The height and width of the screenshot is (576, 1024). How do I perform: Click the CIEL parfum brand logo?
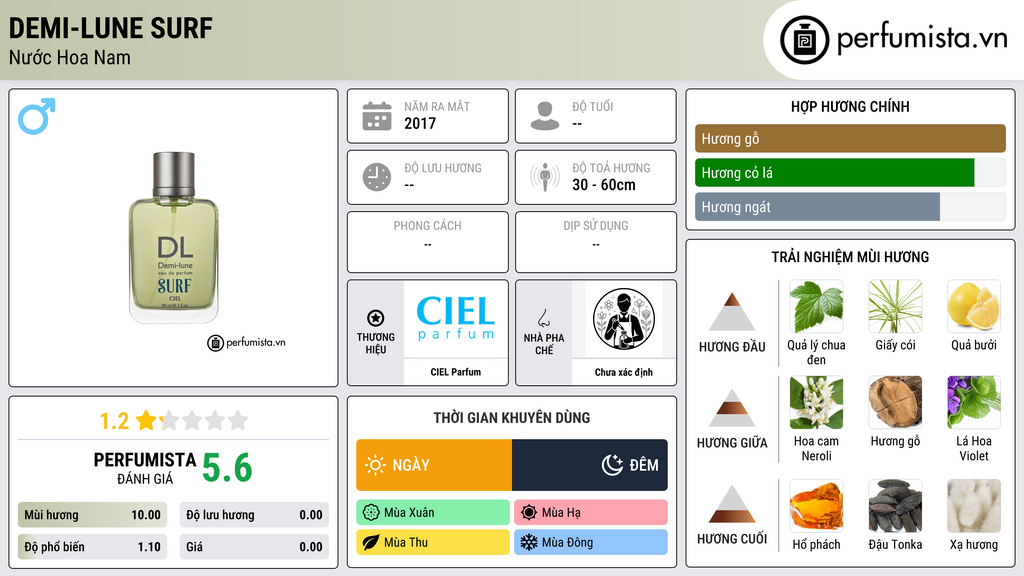click(456, 319)
